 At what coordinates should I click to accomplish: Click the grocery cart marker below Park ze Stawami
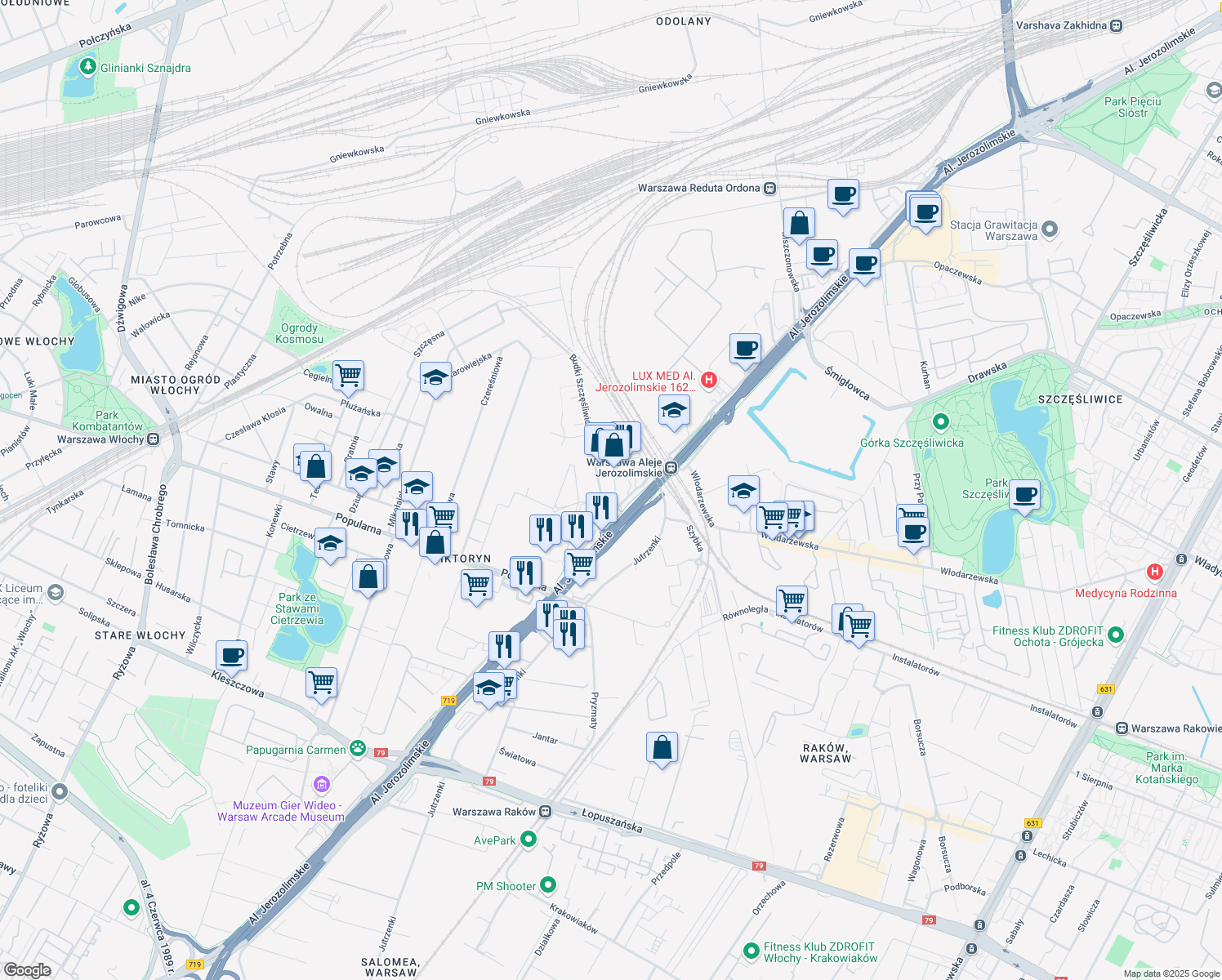point(322,684)
